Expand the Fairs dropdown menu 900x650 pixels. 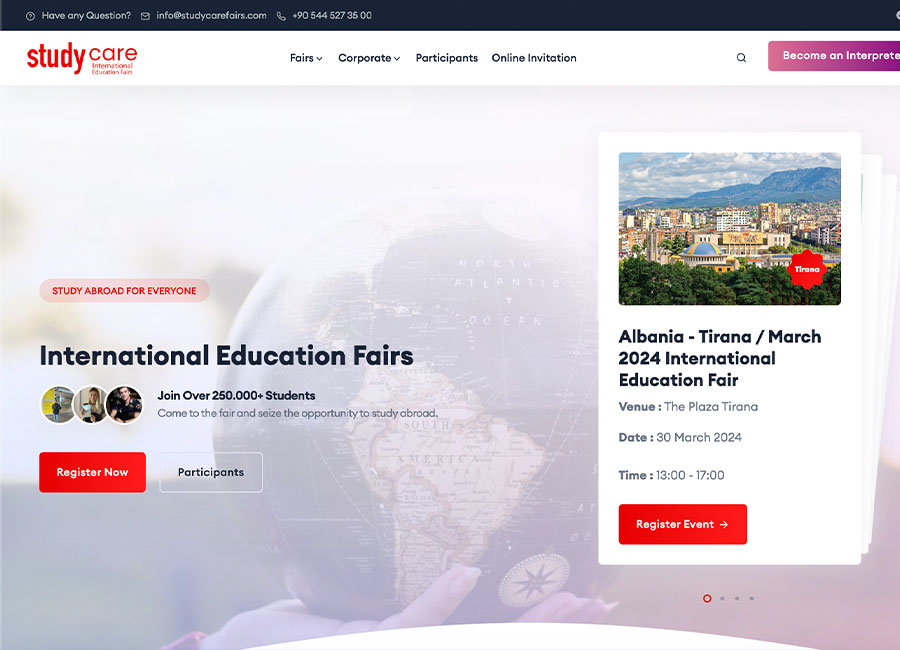click(306, 58)
